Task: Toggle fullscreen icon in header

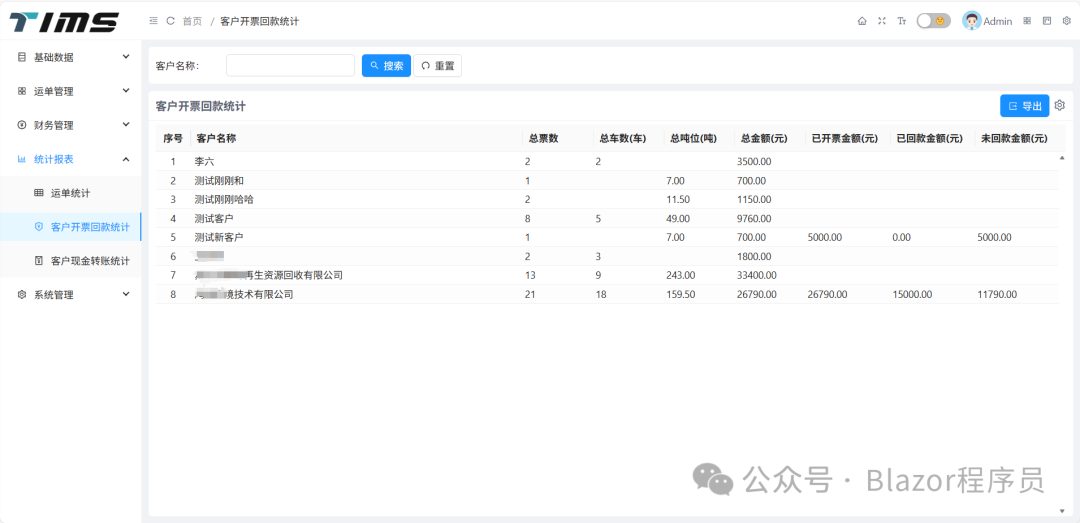Action: pos(882,21)
